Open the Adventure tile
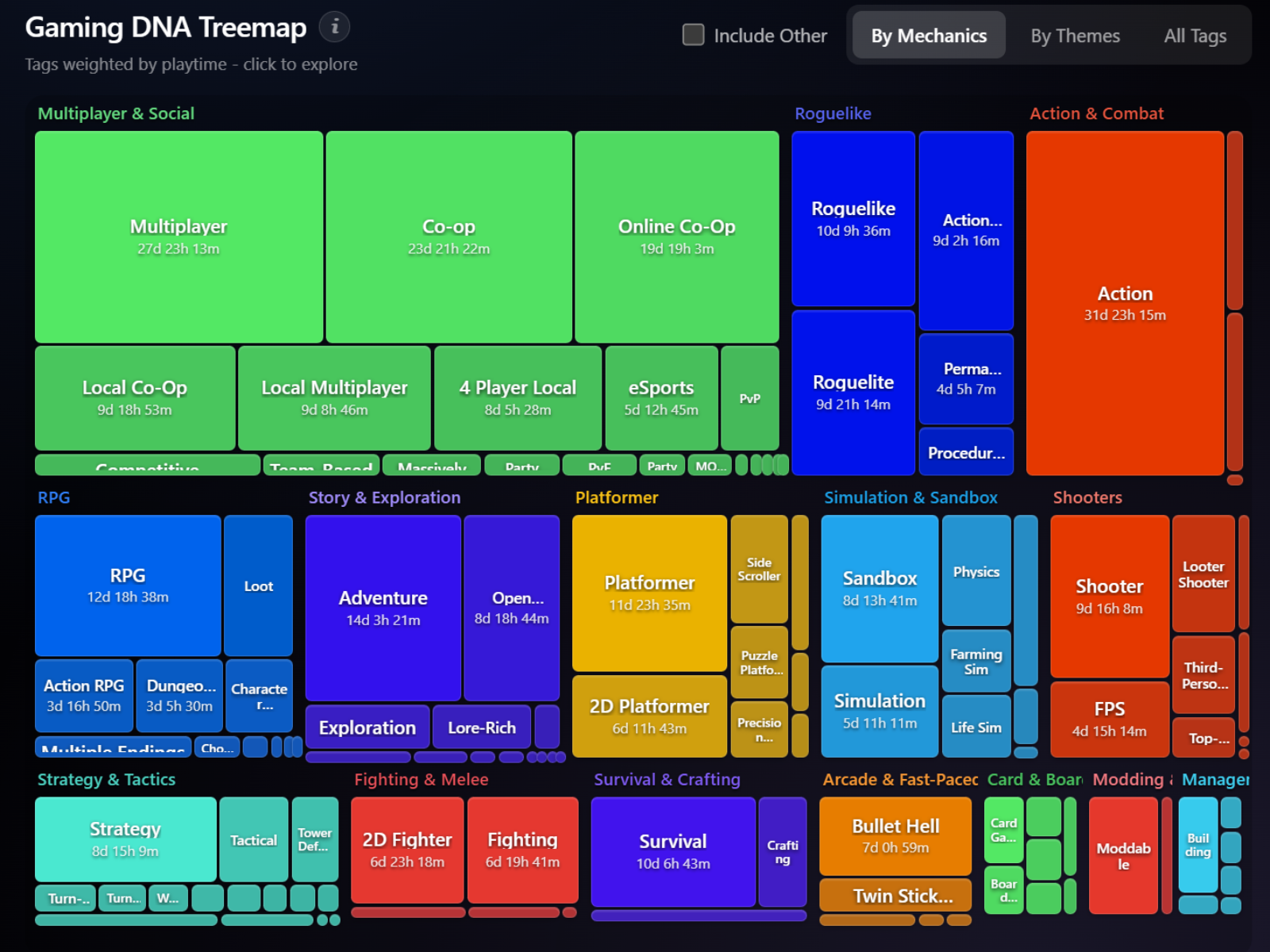 pyautogui.click(x=383, y=608)
